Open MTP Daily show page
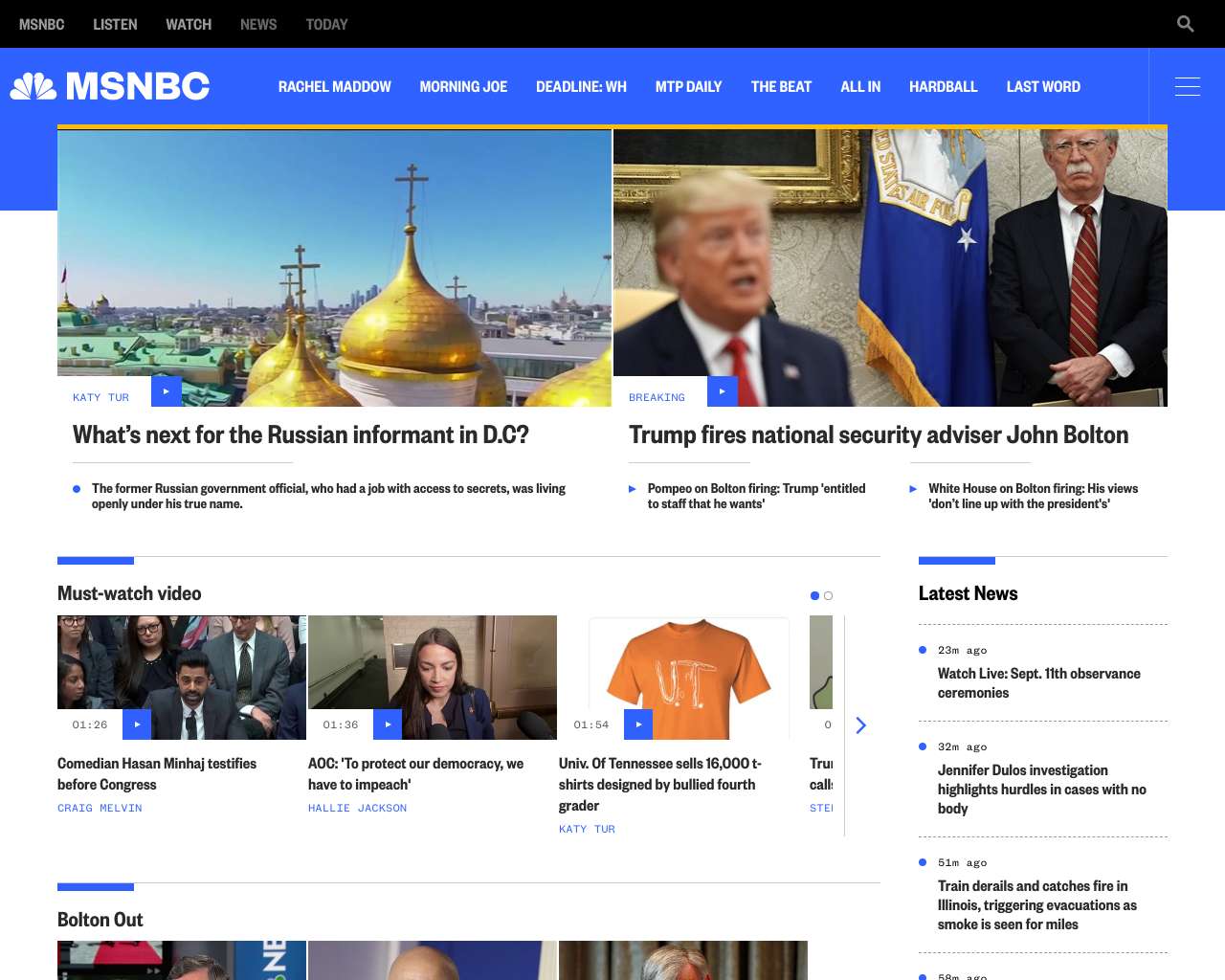Viewport: 1225px width, 980px height. (x=688, y=86)
